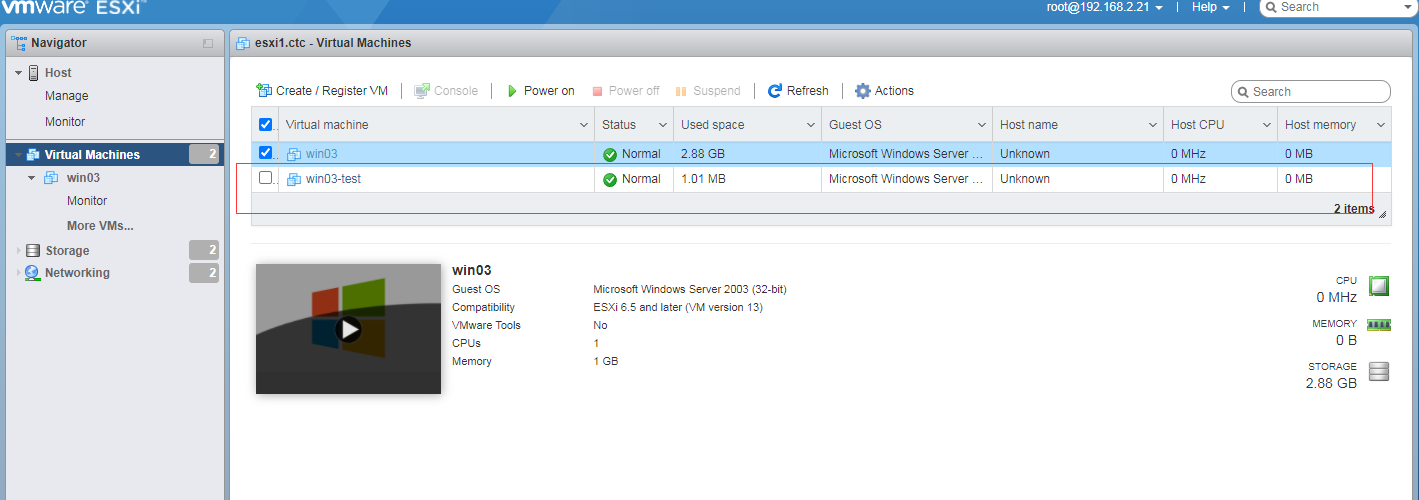Click the Create / Register VM icon

pos(264,90)
